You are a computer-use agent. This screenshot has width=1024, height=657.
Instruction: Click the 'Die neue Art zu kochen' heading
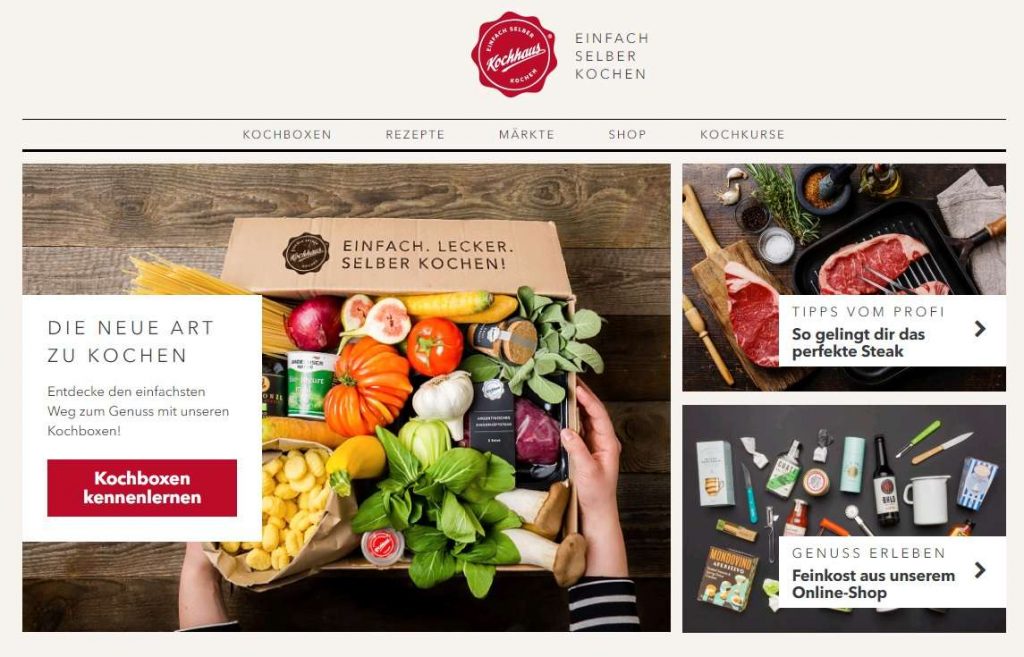point(131,341)
